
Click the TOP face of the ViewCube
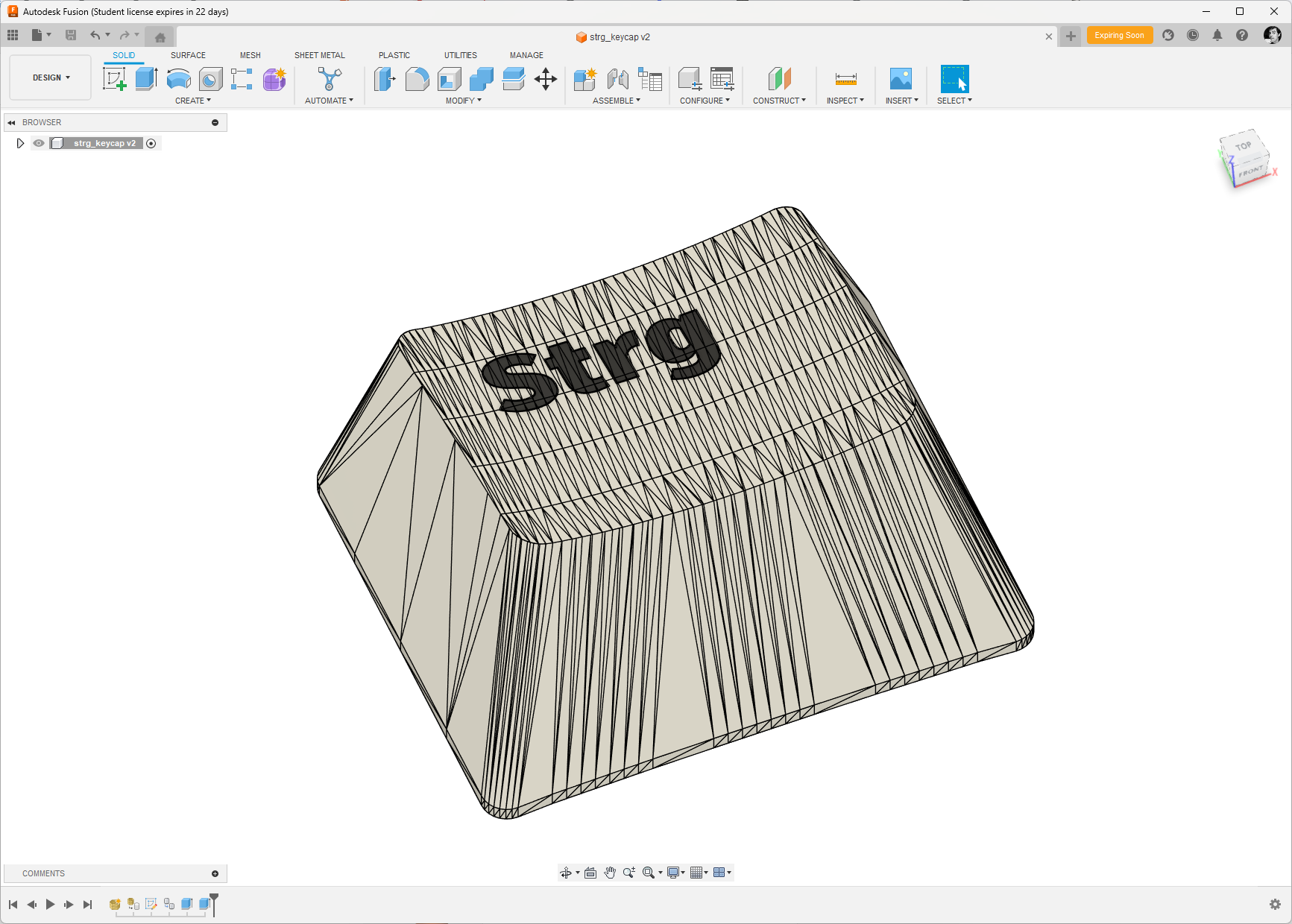tap(1243, 146)
